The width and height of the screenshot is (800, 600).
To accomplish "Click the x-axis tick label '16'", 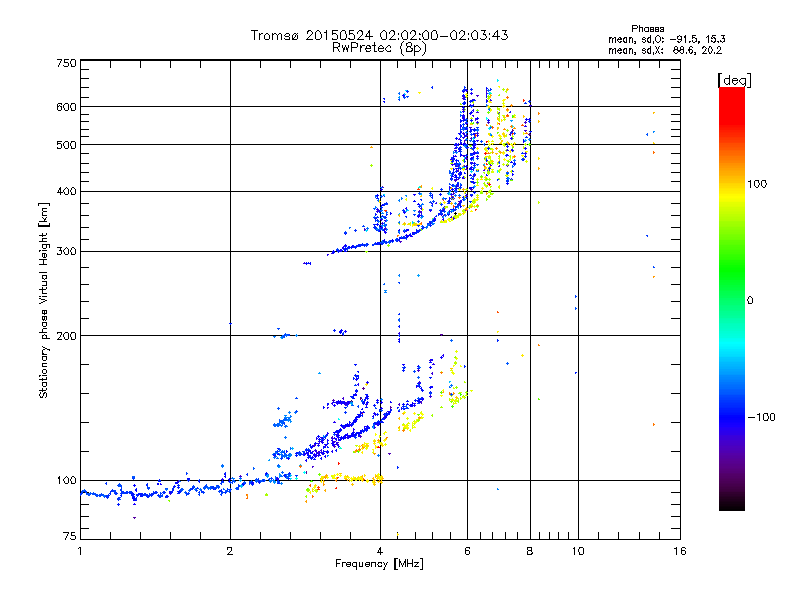I will [x=680, y=551].
